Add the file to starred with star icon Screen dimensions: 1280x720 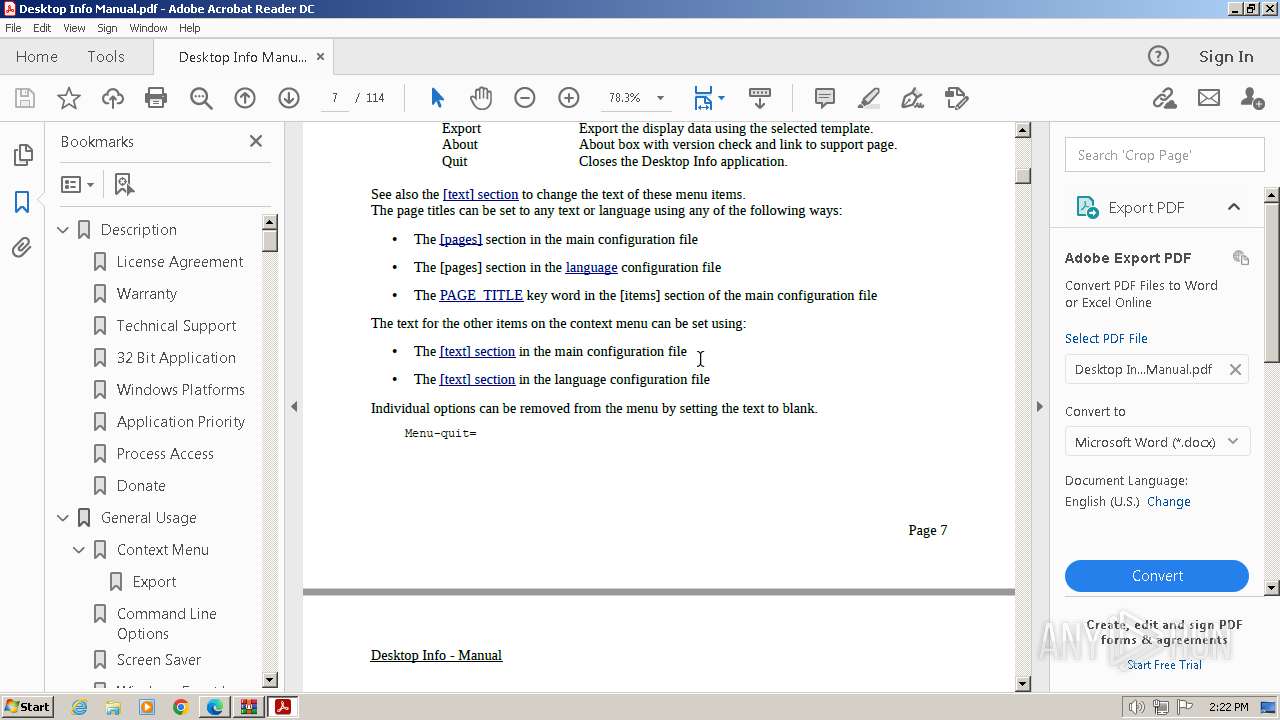(69, 98)
